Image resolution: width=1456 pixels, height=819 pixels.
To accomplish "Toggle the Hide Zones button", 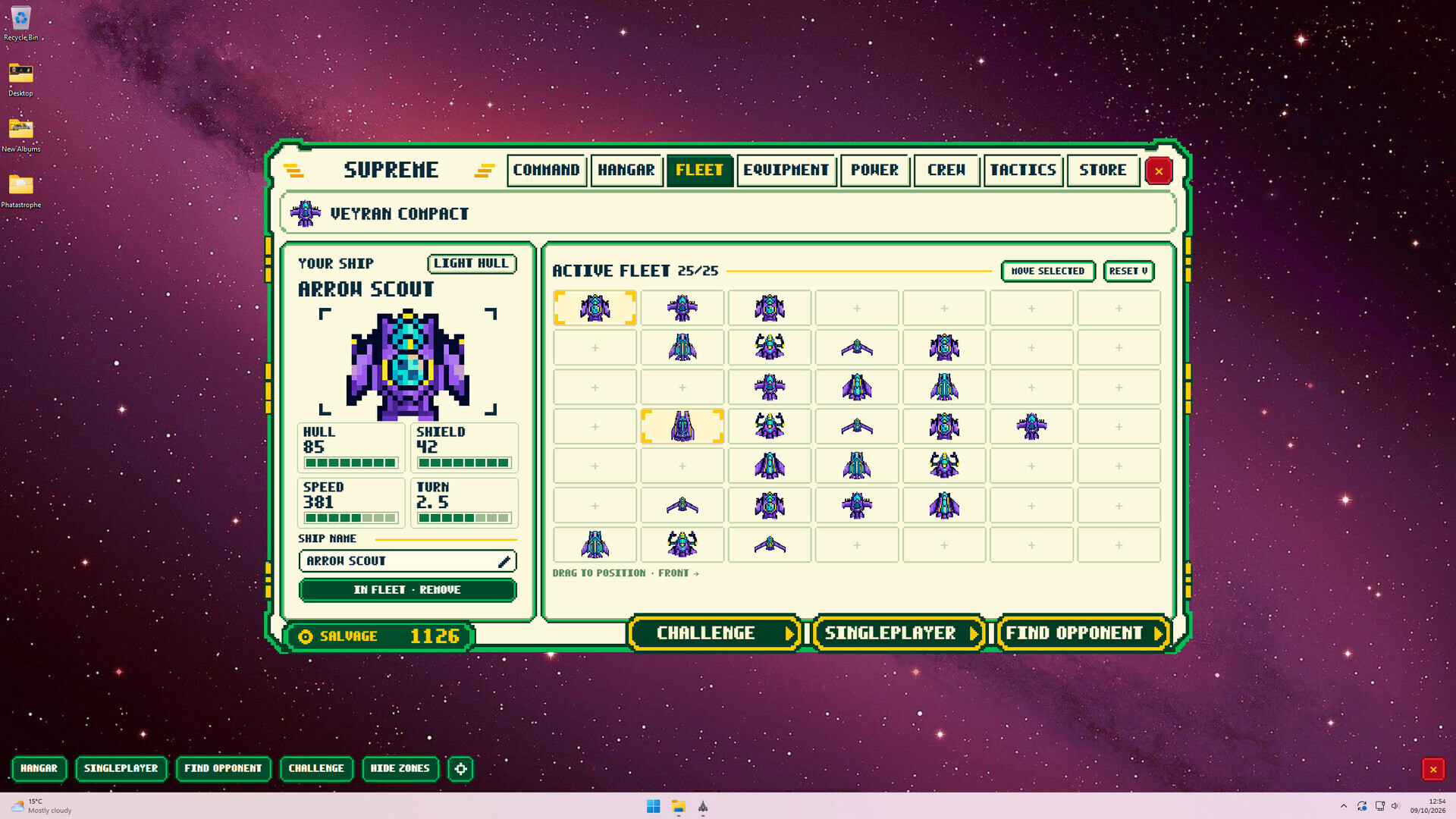I will 400,768.
